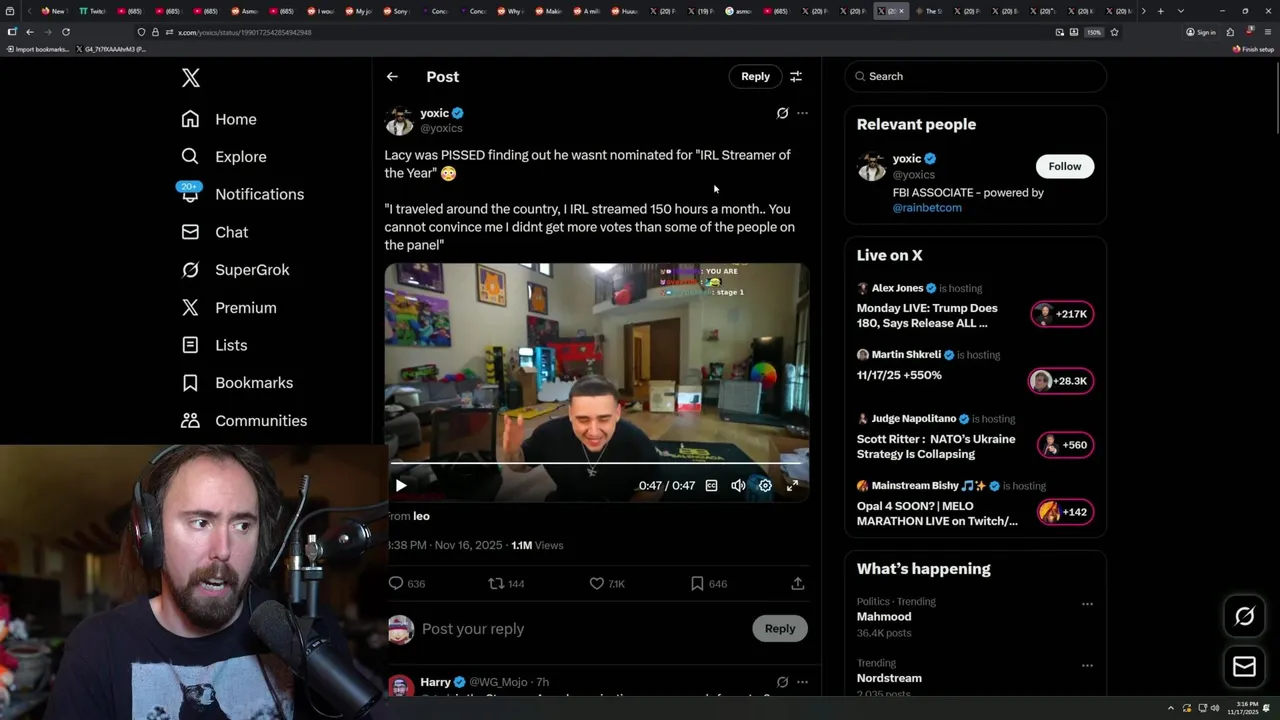Click Reply button beside reply field
Viewport: 1280px width, 720px height.
coord(780,629)
